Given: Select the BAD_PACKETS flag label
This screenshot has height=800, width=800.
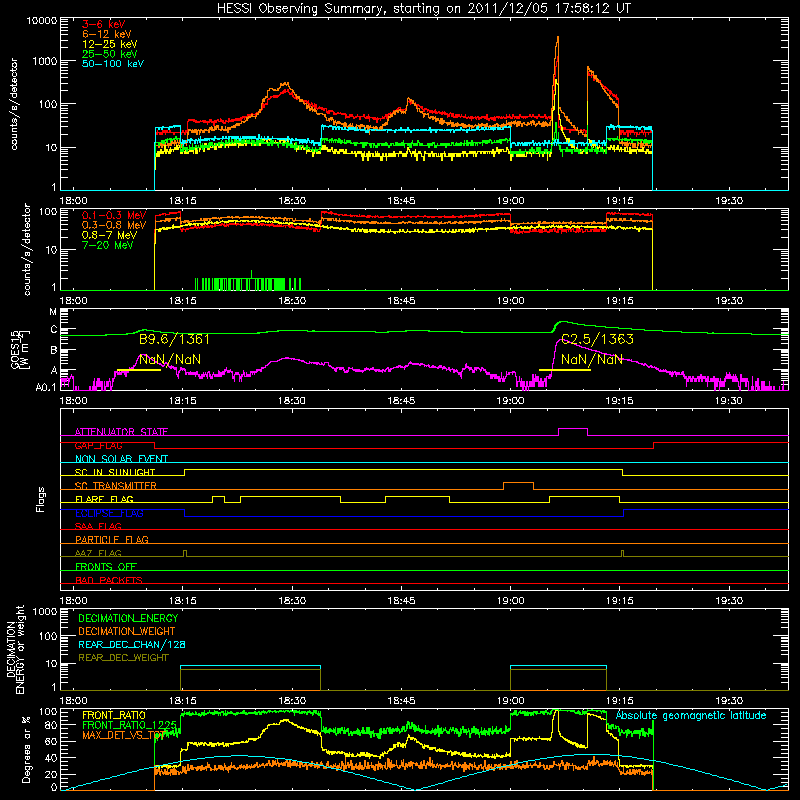Looking at the screenshot, I should point(109,580).
